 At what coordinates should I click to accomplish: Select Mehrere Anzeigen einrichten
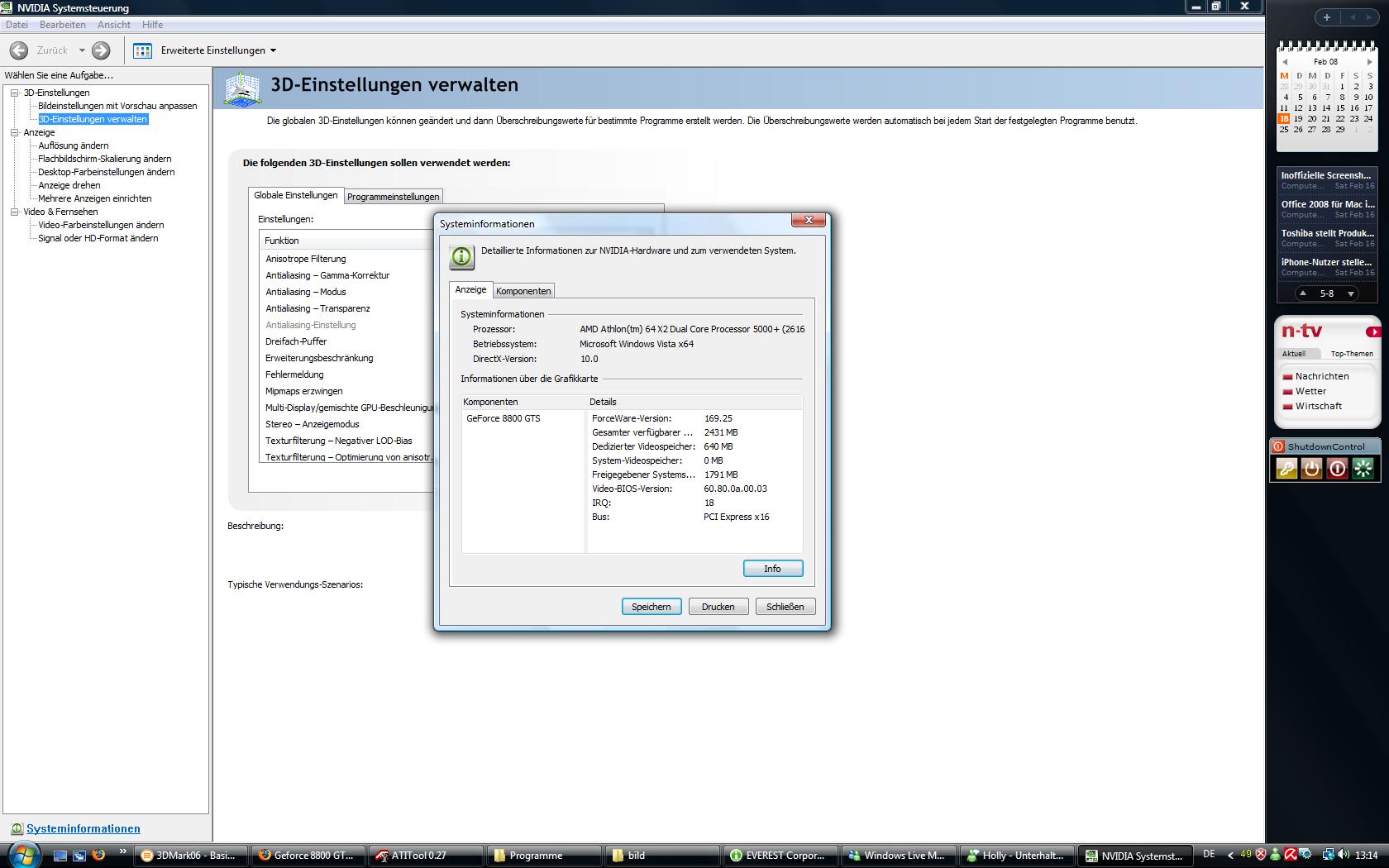tap(95, 198)
